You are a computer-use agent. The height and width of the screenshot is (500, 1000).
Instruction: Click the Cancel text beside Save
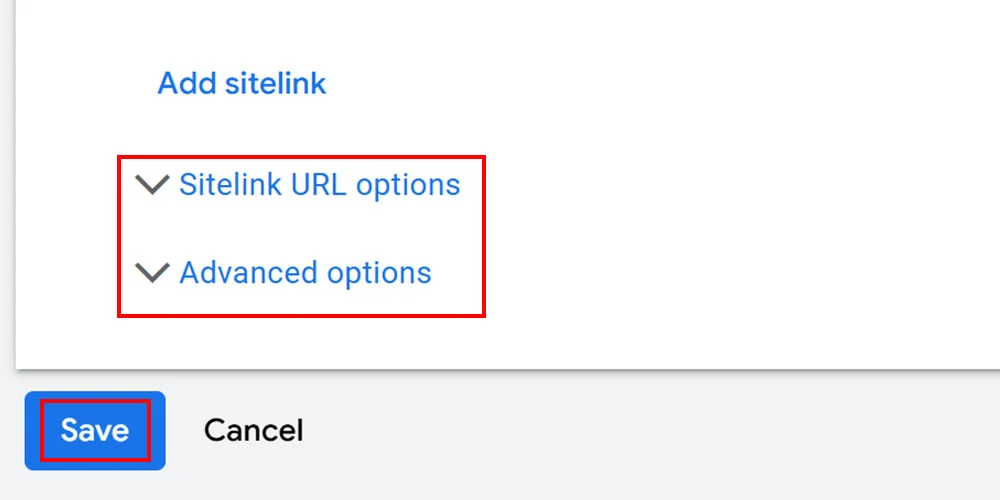(x=253, y=430)
